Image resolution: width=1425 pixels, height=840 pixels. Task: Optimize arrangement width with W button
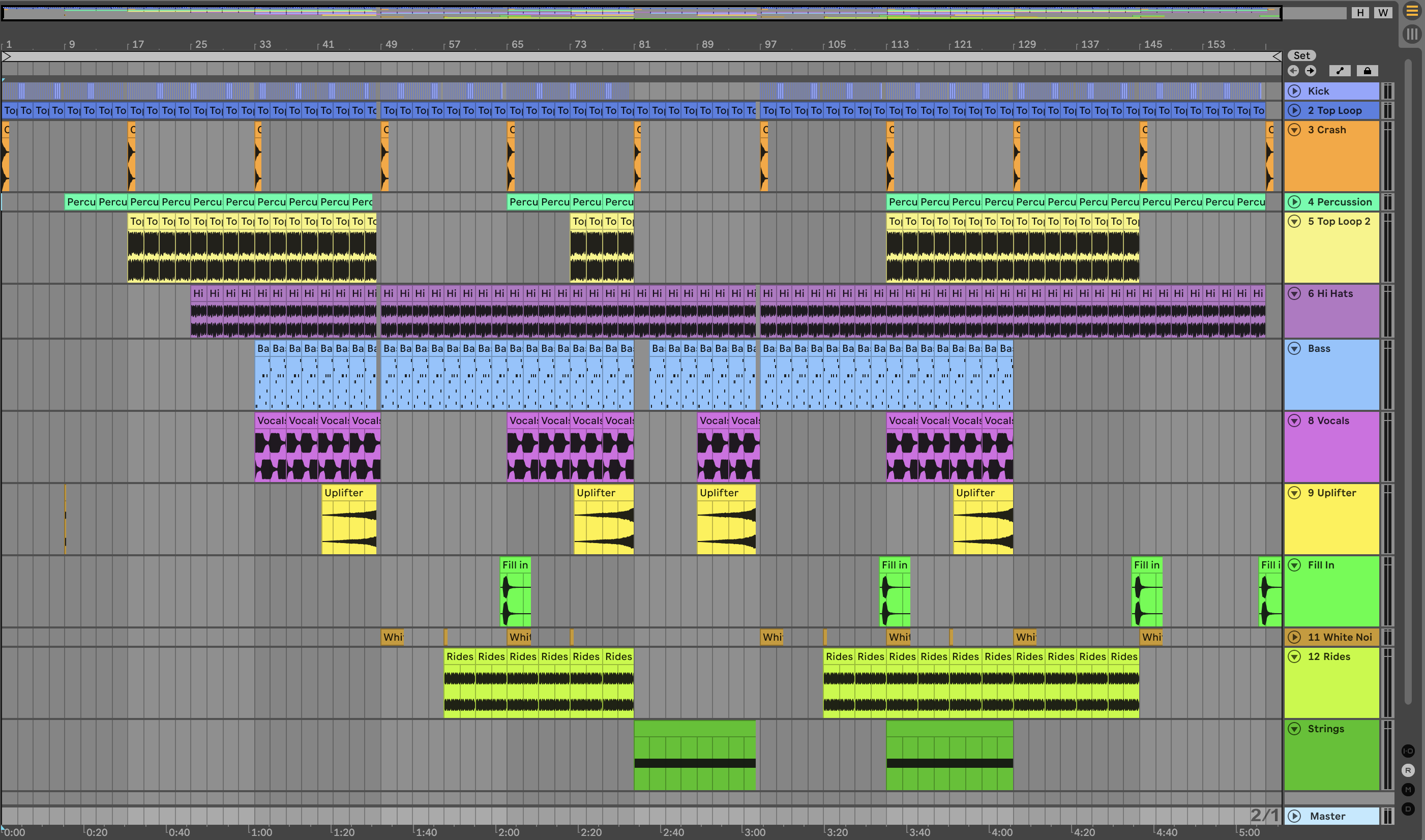[1383, 12]
